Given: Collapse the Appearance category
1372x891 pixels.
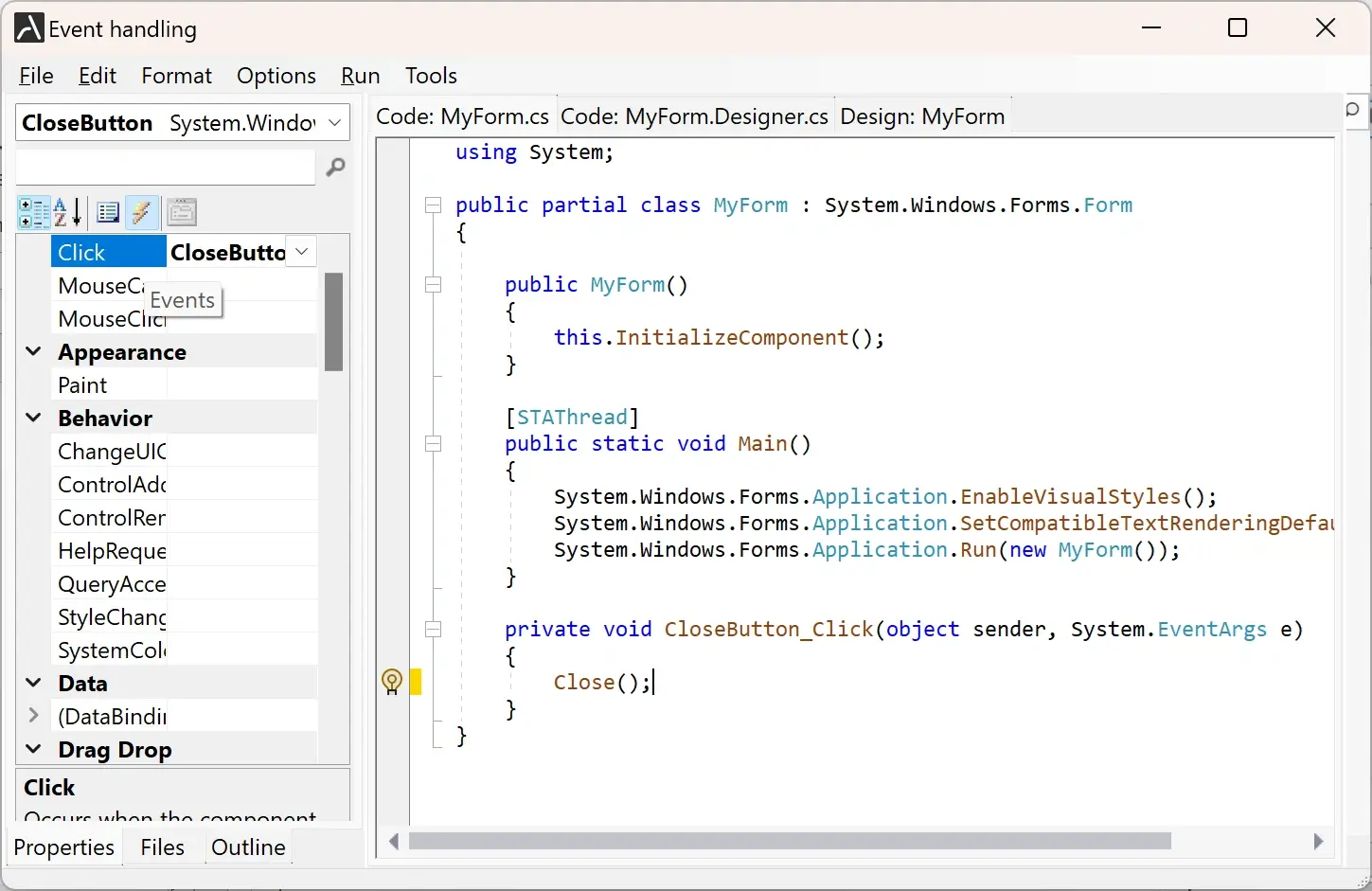Looking at the screenshot, I should 33,351.
